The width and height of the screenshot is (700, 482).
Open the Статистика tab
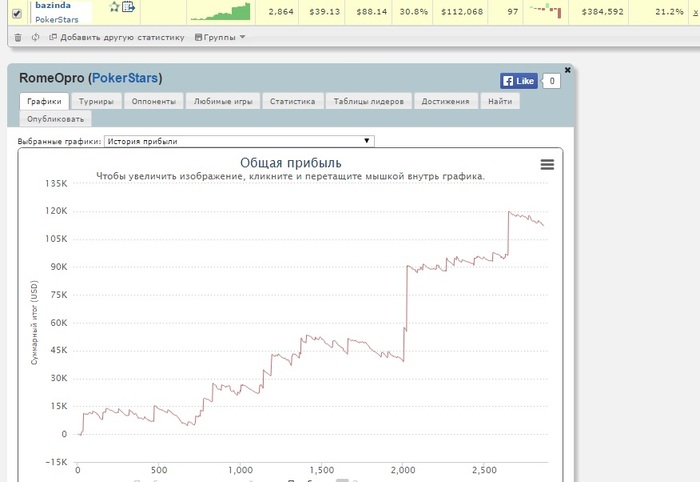click(292, 101)
